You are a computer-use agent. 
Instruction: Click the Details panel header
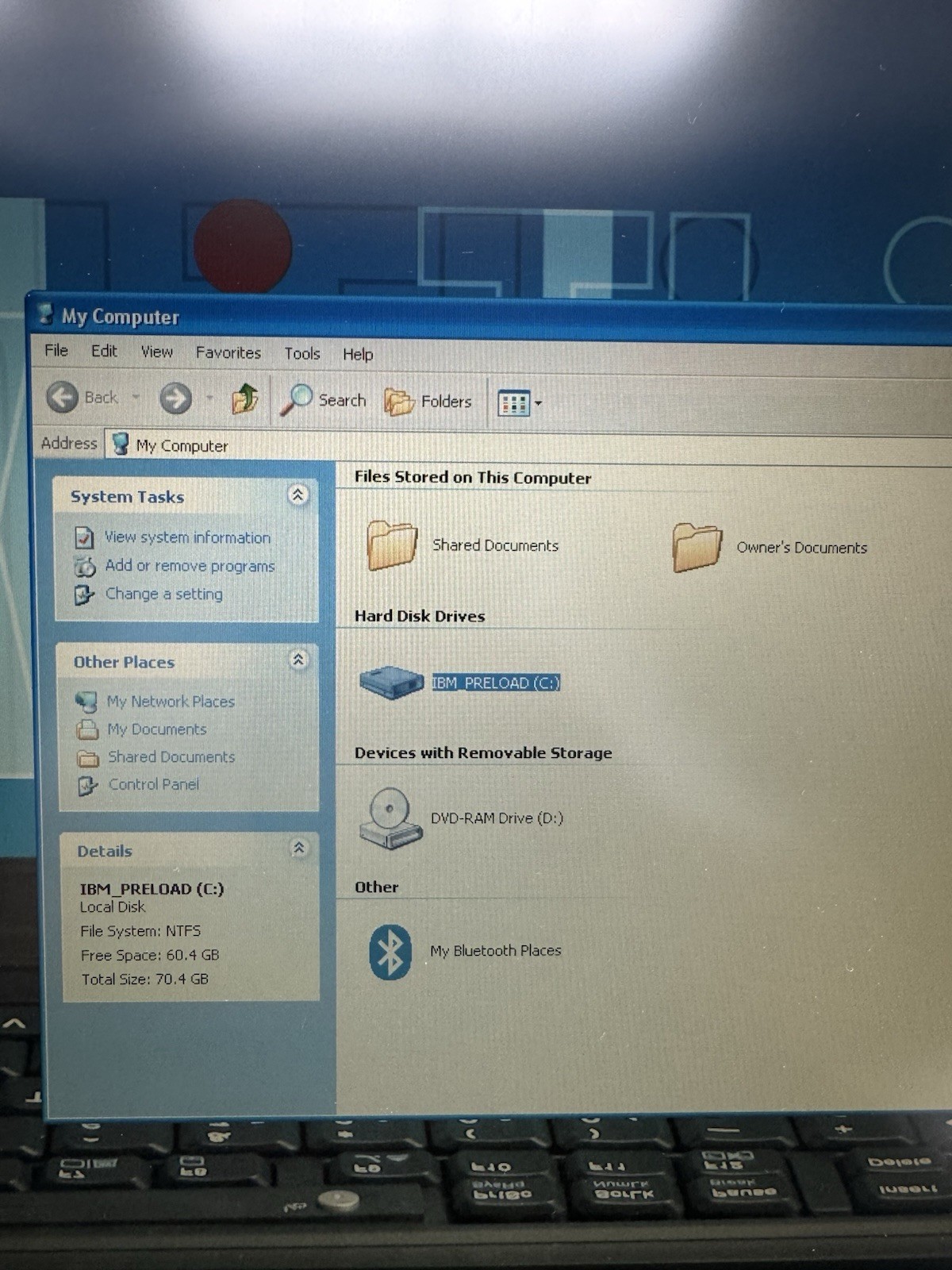[x=190, y=850]
